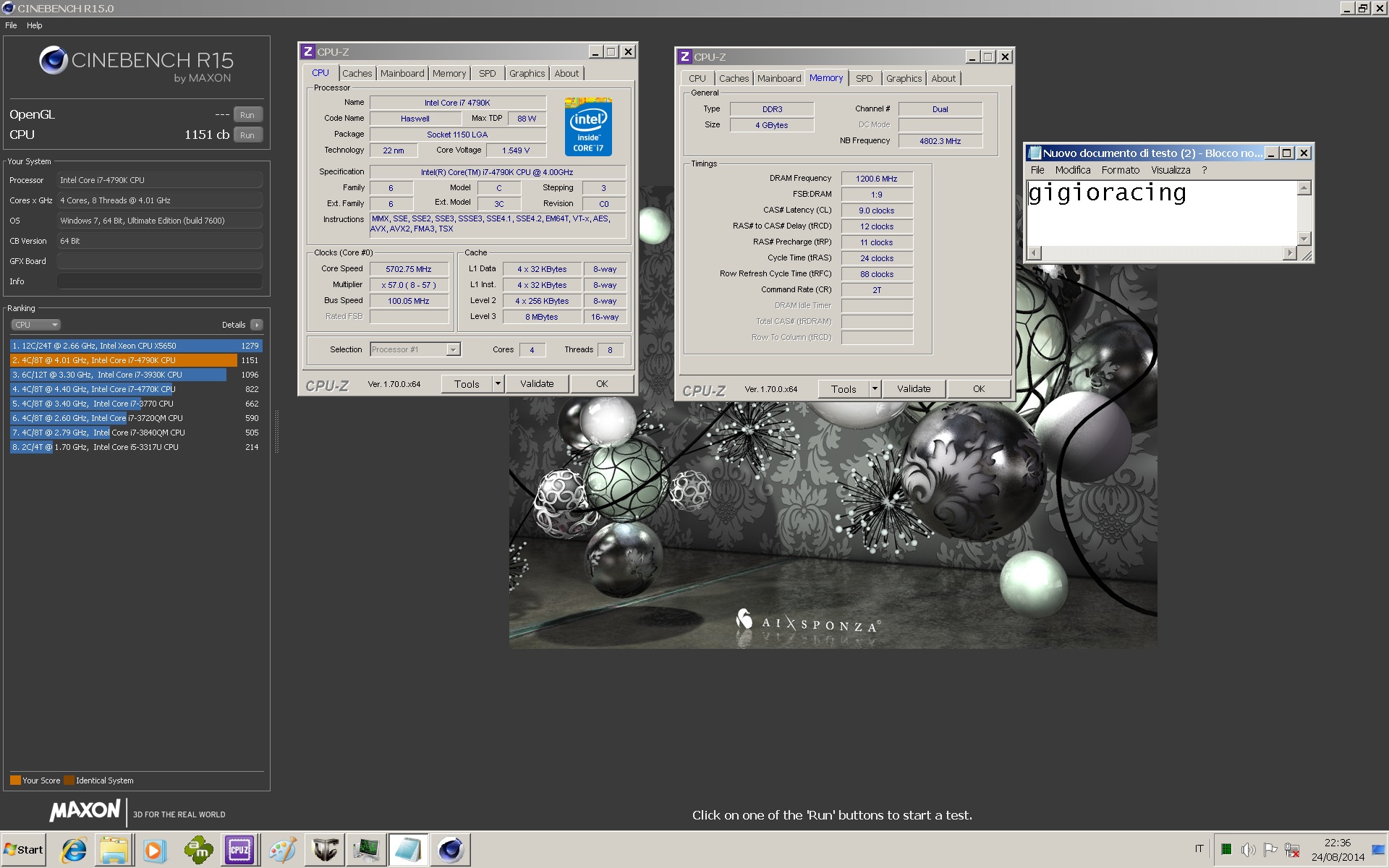Viewport: 1389px width, 868px height.
Task: Launch Windows Media Player from taskbar
Action: coord(153,850)
